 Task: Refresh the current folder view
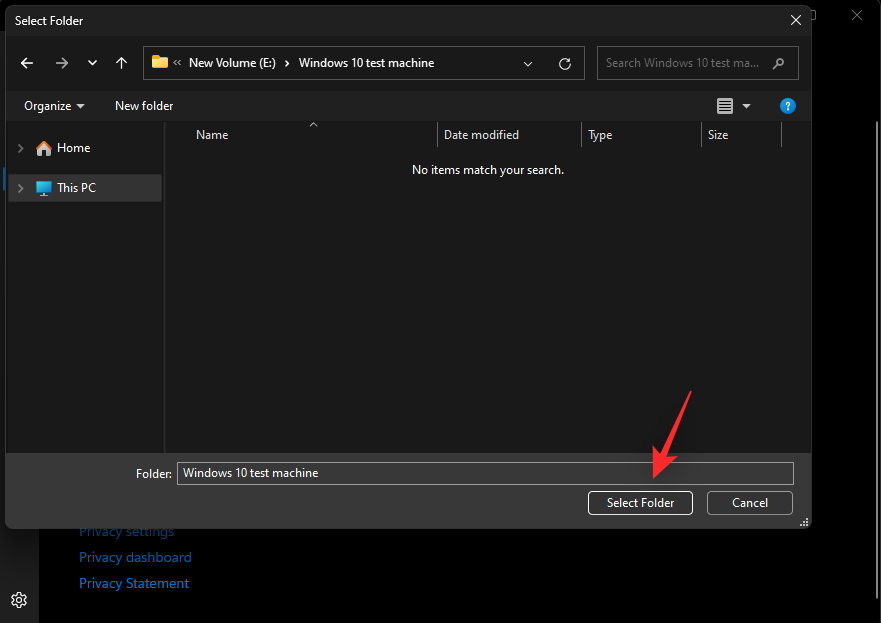pyautogui.click(x=565, y=63)
